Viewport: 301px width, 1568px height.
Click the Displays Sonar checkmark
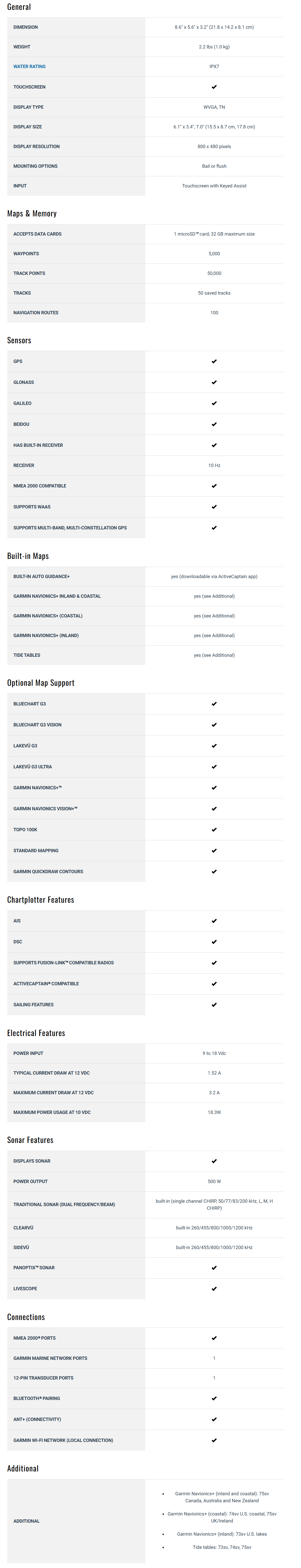(x=214, y=1161)
